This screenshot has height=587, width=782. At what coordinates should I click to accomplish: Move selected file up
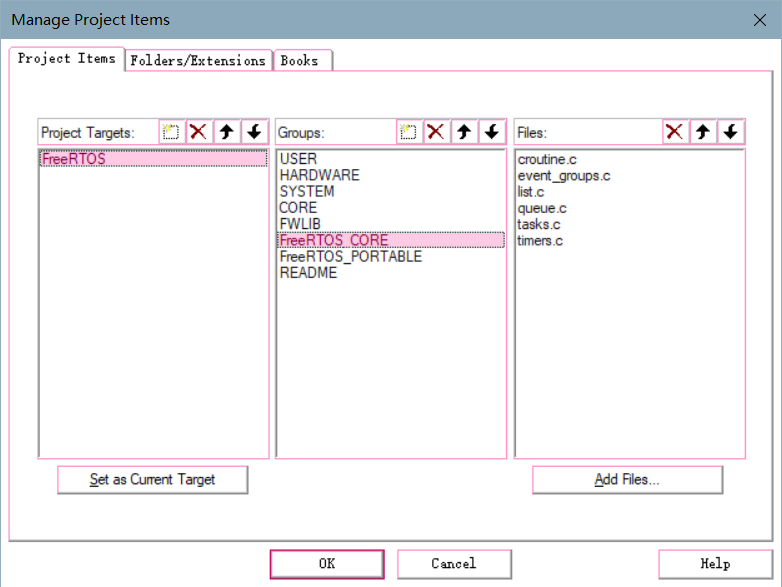[703, 132]
